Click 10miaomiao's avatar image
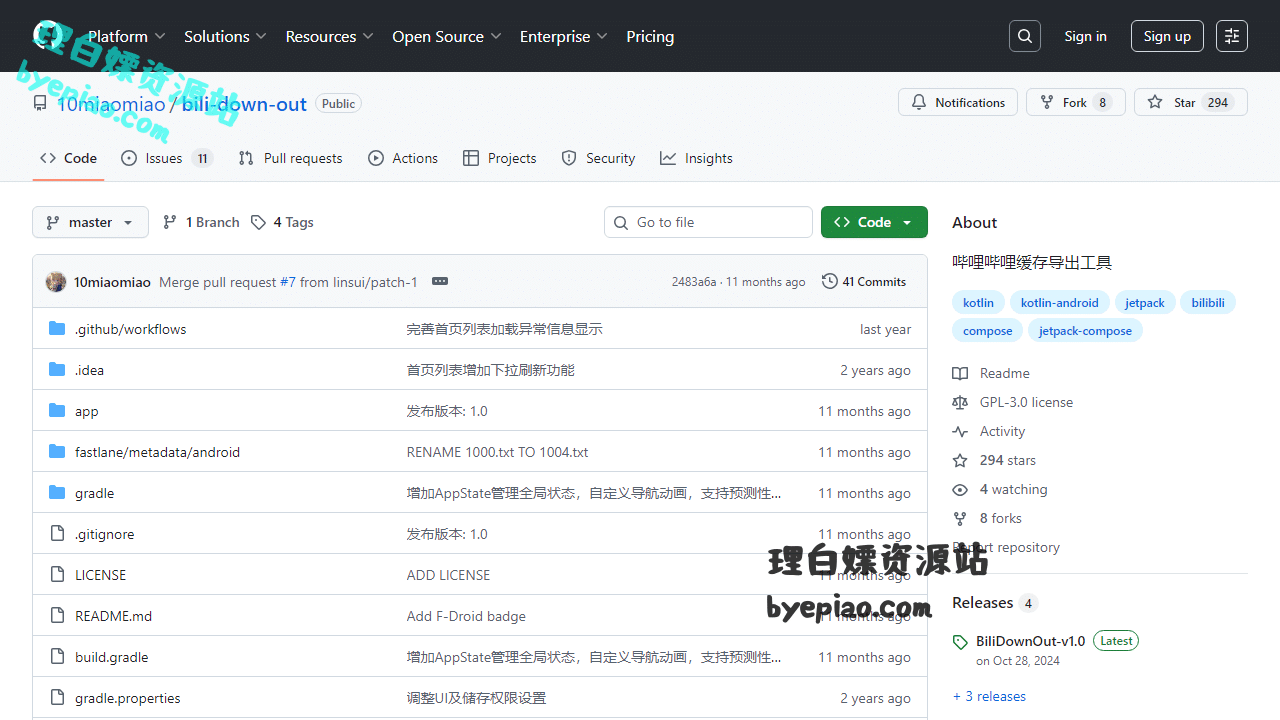The image size is (1280, 720). point(56,282)
